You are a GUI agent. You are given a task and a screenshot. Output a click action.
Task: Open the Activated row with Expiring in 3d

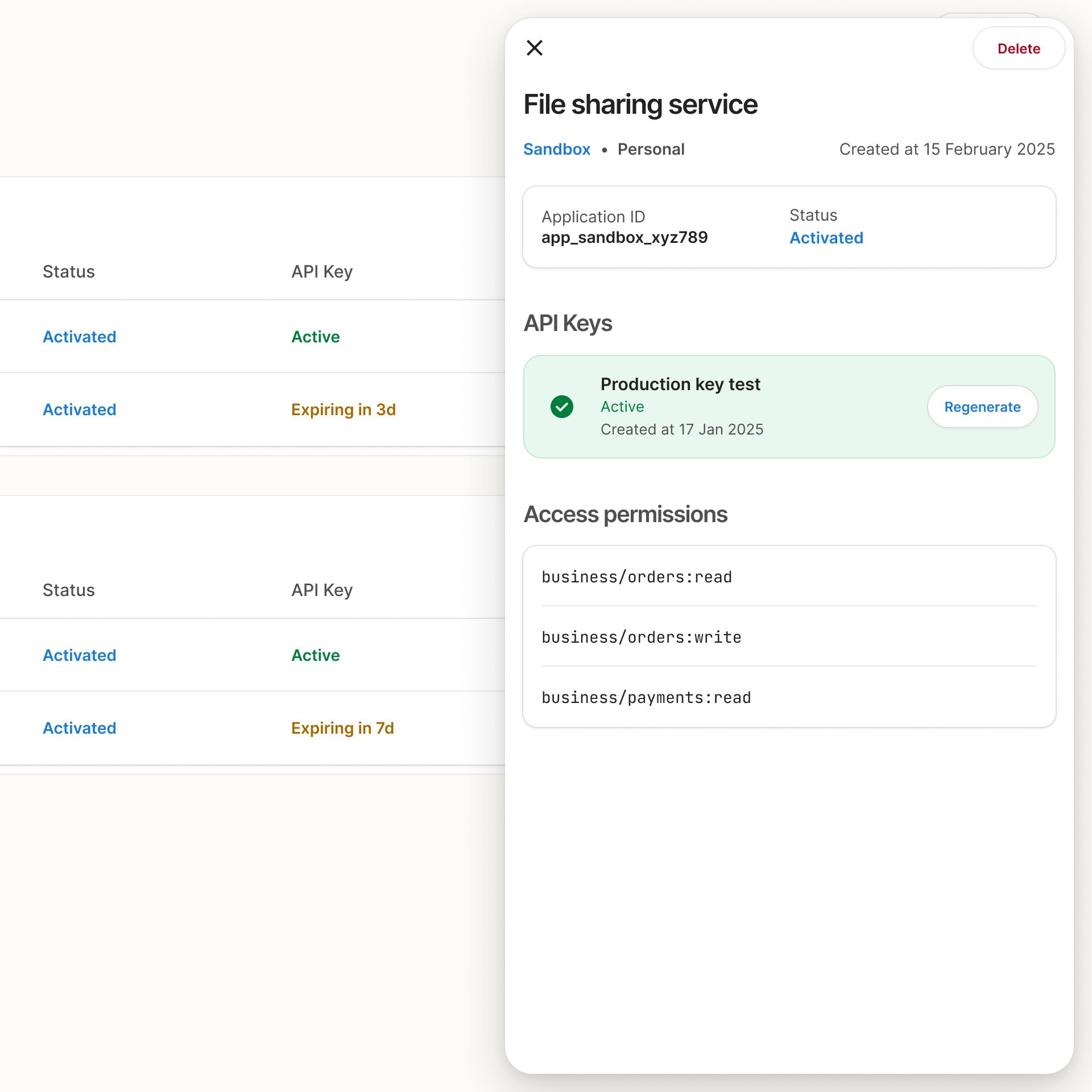[x=253, y=409]
